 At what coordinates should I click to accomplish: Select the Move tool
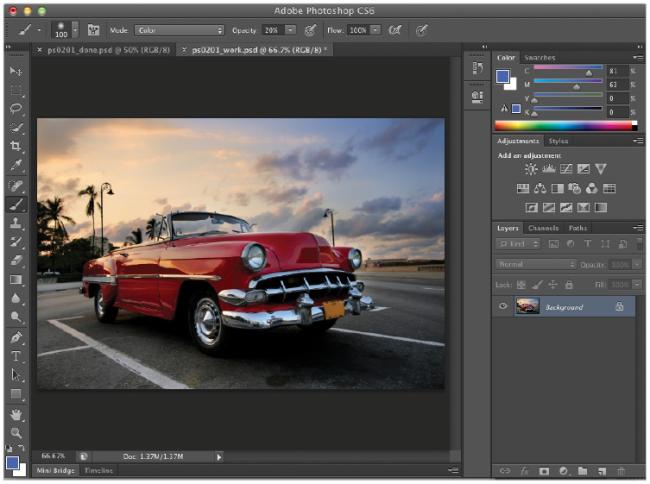[16, 71]
